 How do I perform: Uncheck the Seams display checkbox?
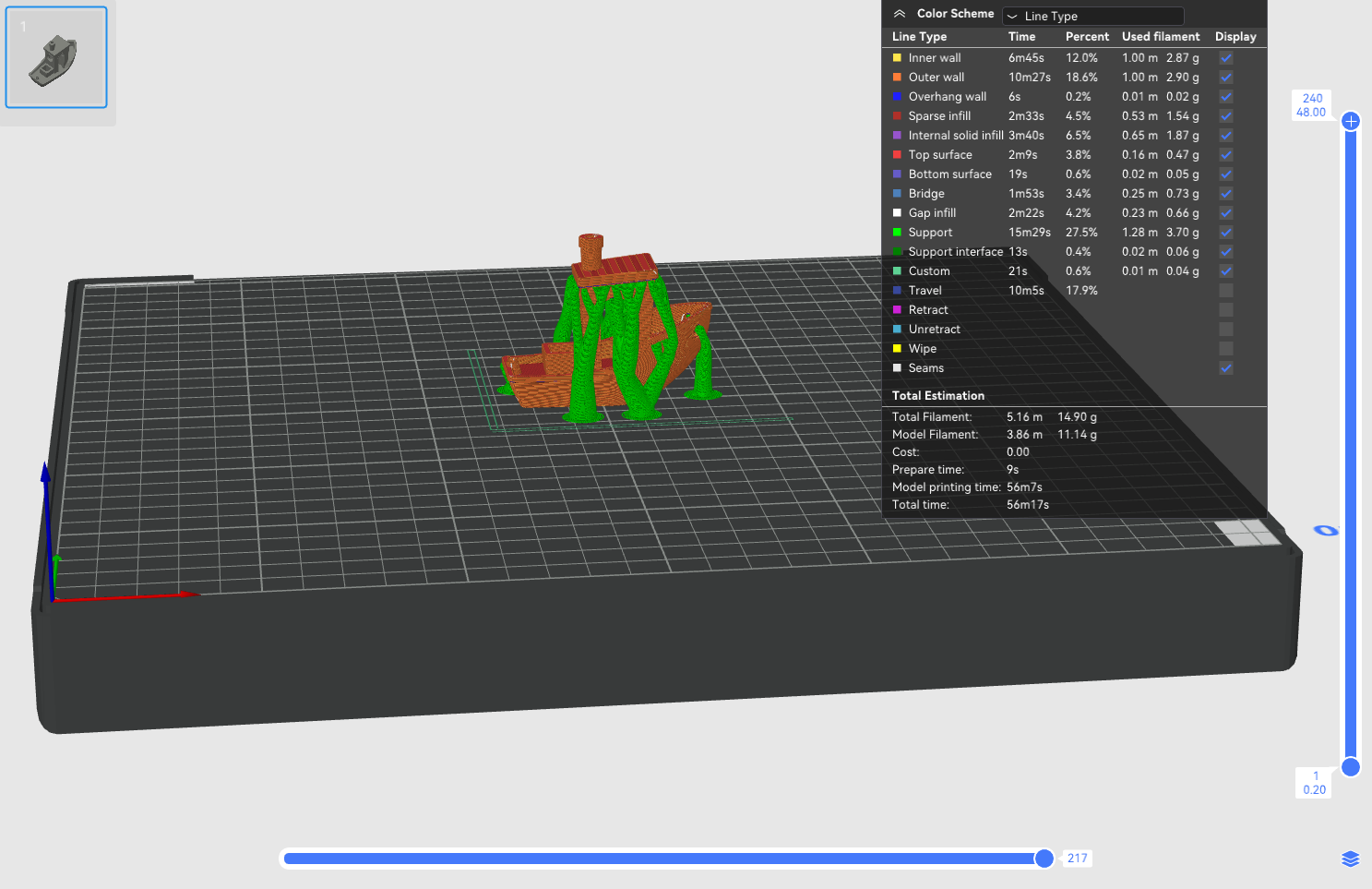[1225, 368]
